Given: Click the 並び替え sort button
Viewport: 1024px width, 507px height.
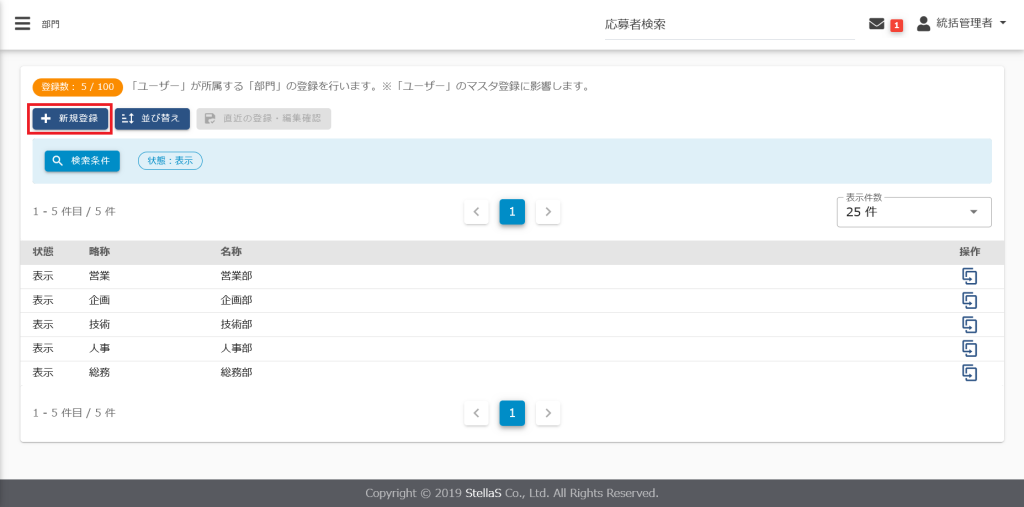Looking at the screenshot, I should 152,119.
